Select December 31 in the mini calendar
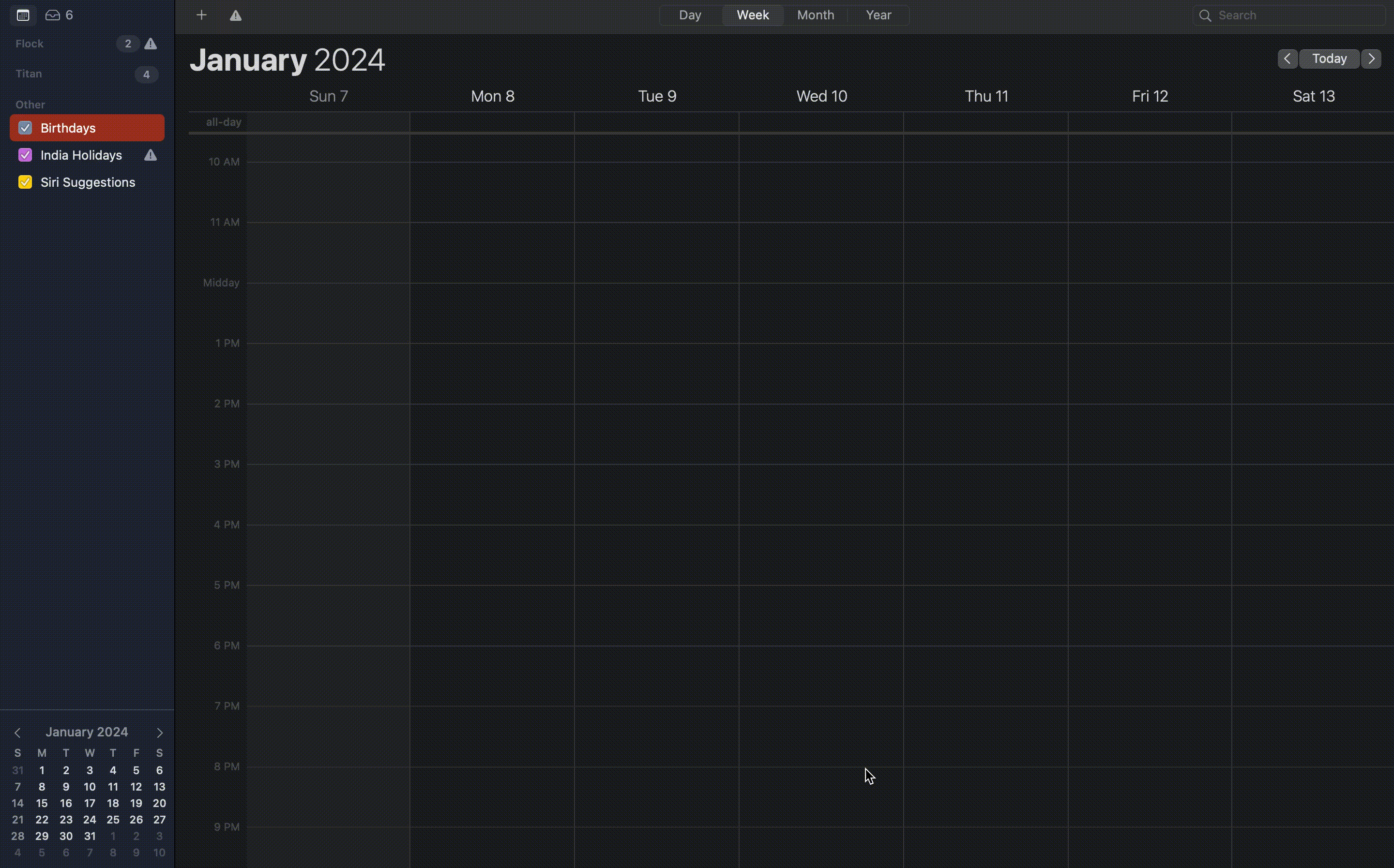This screenshot has width=1394, height=868. point(18,770)
